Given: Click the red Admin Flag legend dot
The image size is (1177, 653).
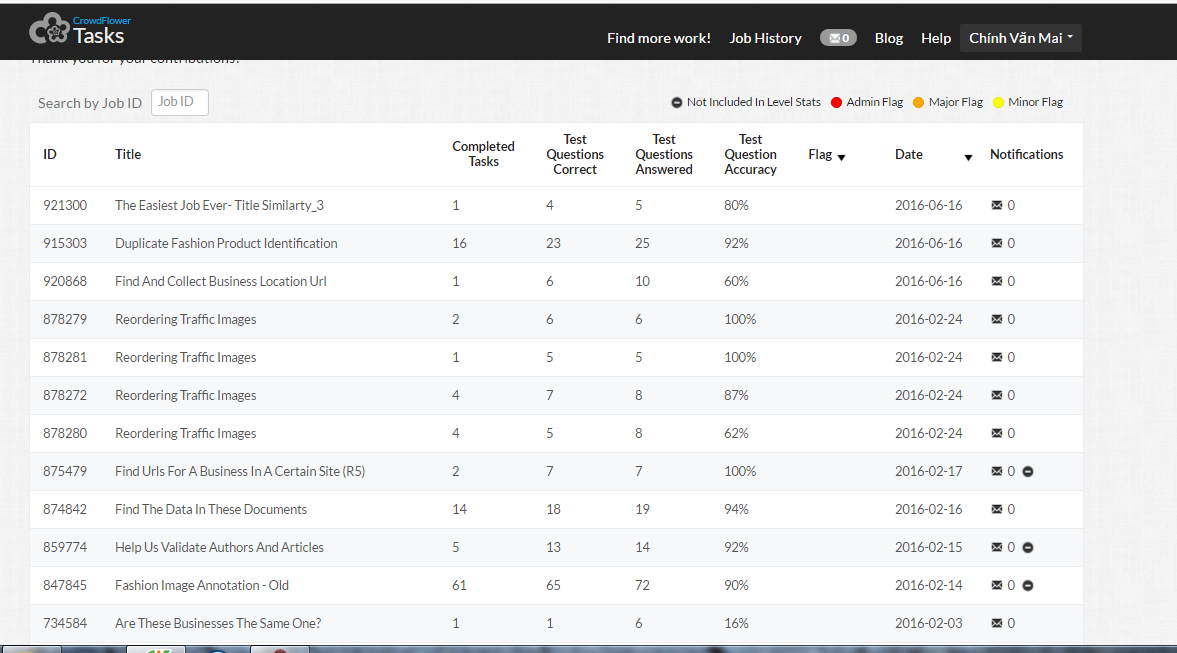Looking at the screenshot, I should click(x=836, y=102).
